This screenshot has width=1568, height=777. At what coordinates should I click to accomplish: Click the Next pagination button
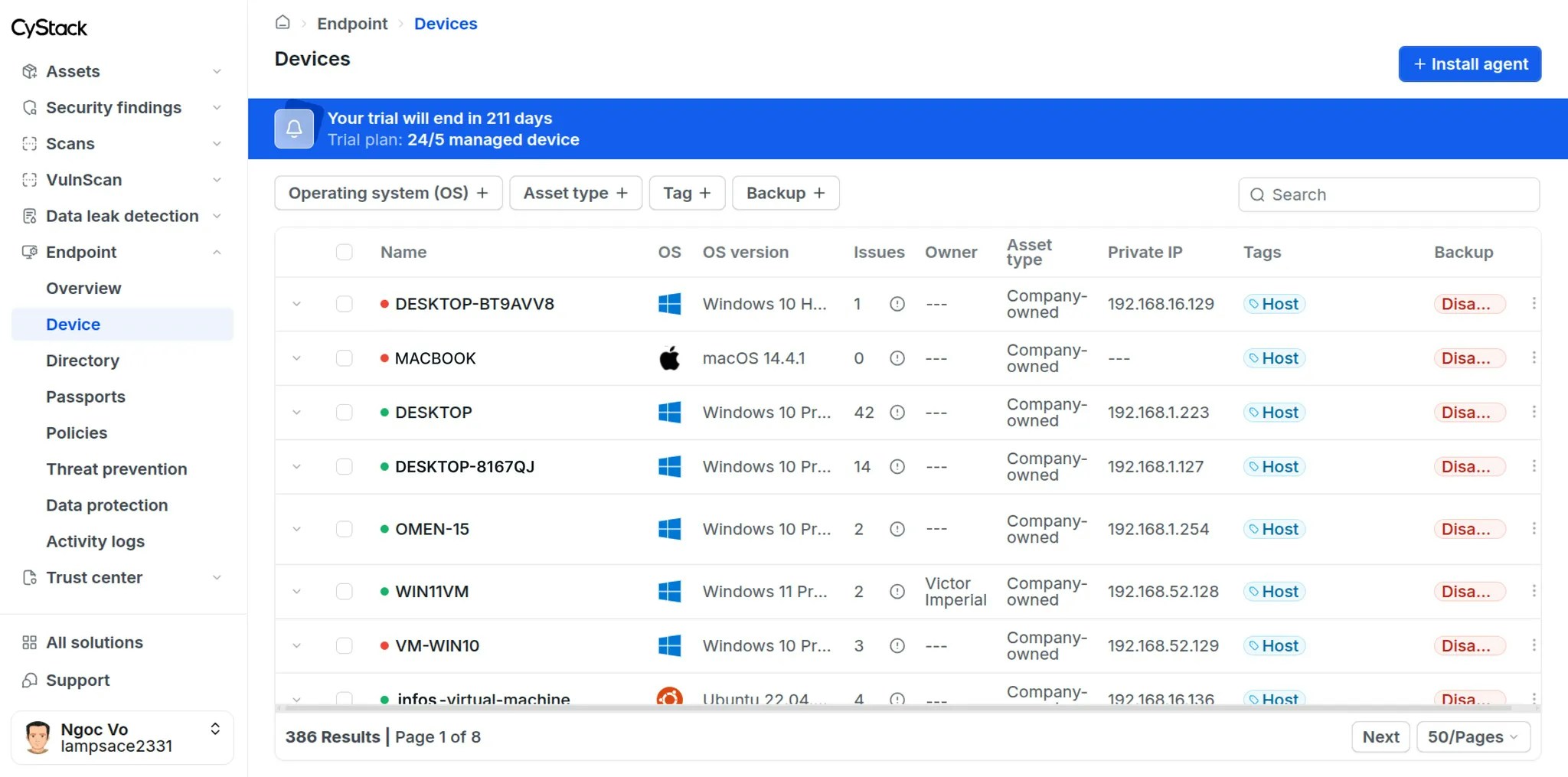pyautogui.click(x=1380, y=736)
